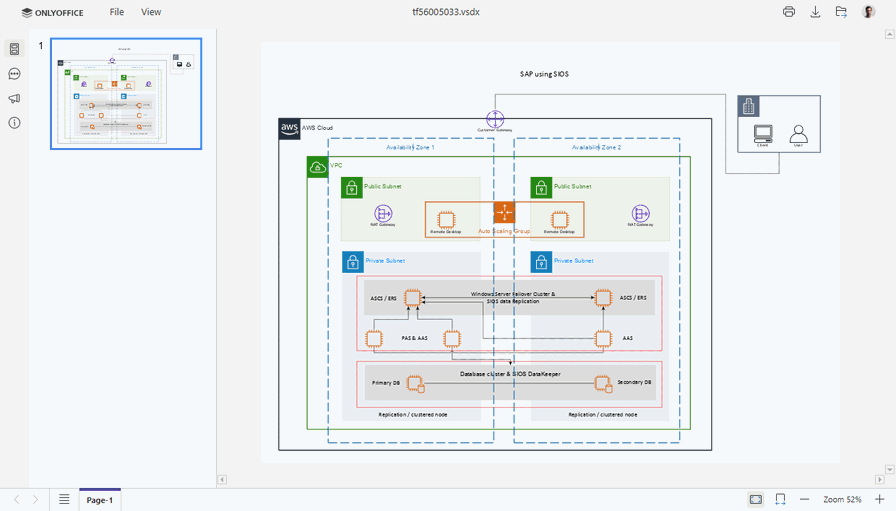Open the comments panel icon
The height and width of the screenshot is (511, 896).
14,74
